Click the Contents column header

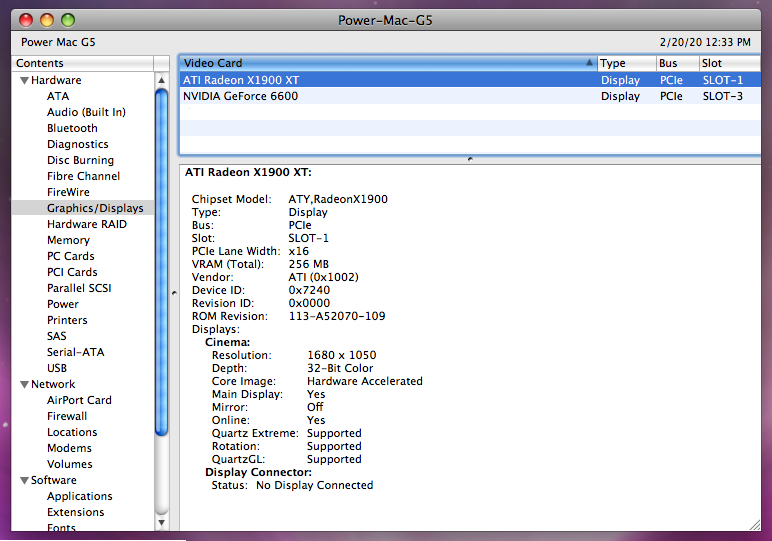pyautogui.click(x=83, y=63)
